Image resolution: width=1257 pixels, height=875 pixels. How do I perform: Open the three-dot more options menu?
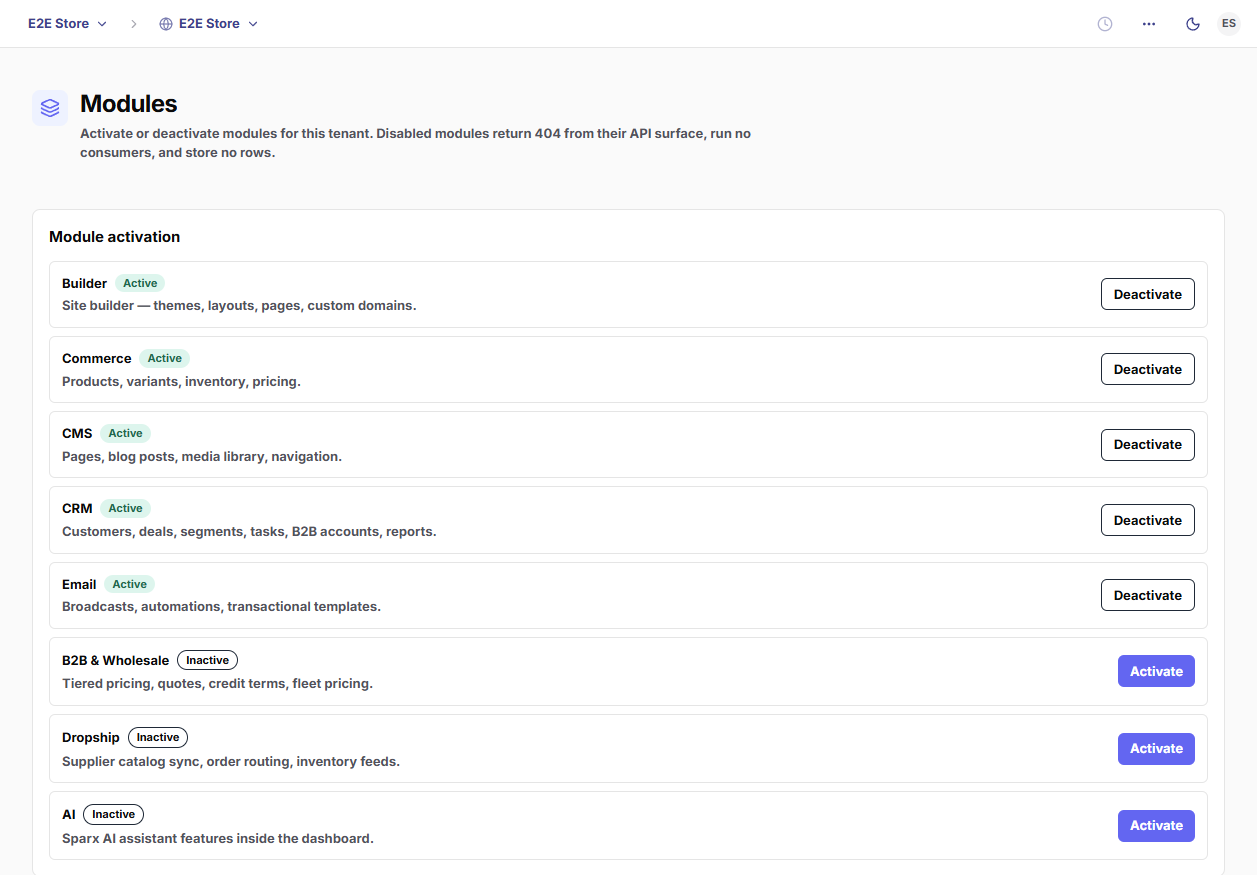(1149, 24)
